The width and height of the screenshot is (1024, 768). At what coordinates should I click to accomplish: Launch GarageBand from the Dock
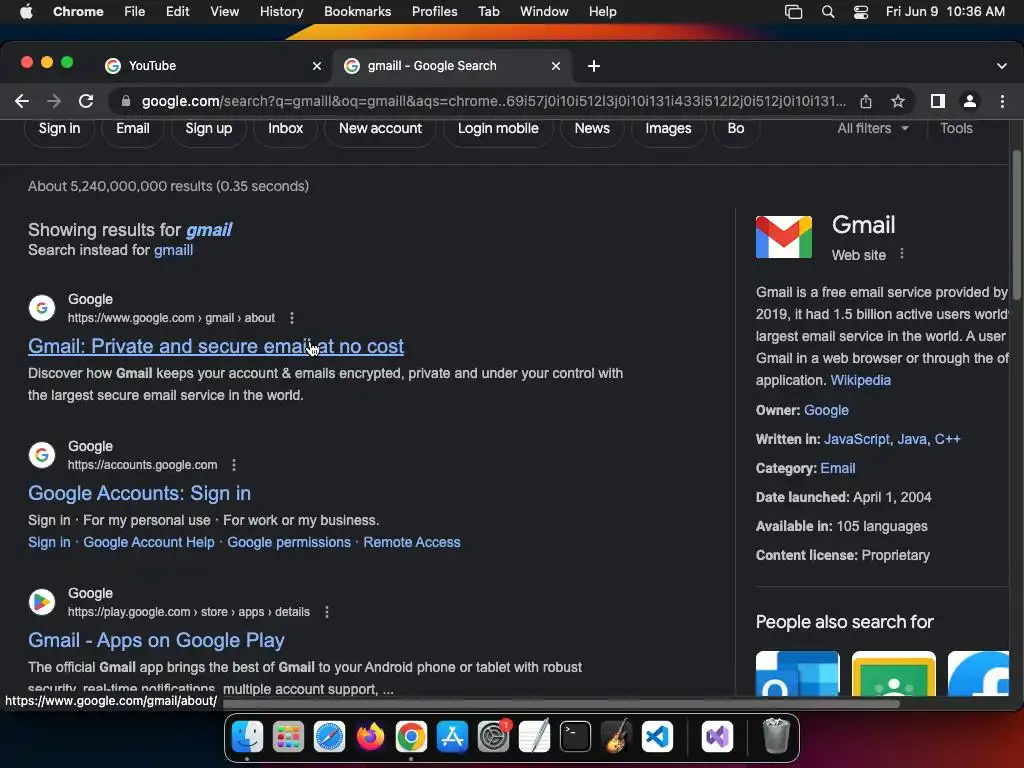pos(616,737)
